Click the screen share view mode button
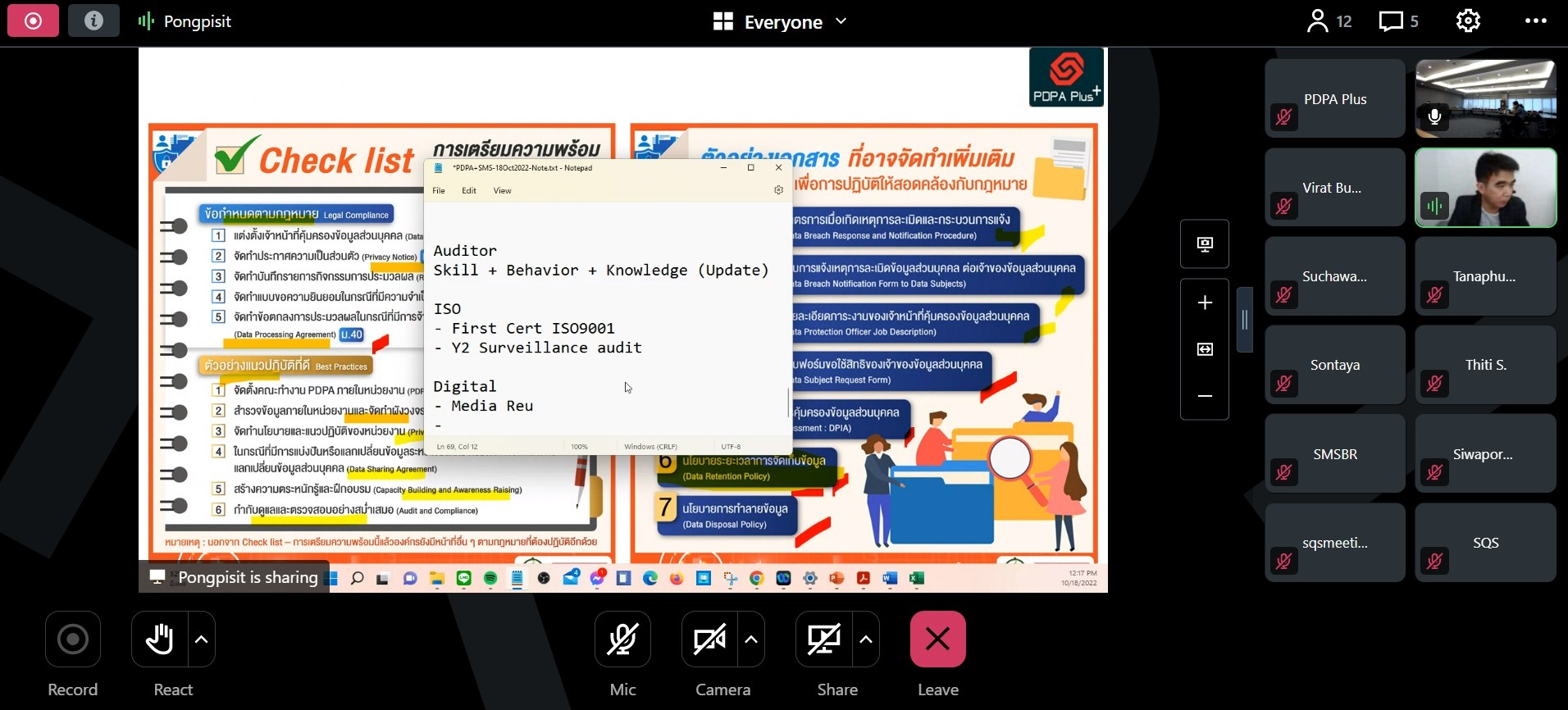This screenshot has height=710, width=1568. pos(1205,244)
